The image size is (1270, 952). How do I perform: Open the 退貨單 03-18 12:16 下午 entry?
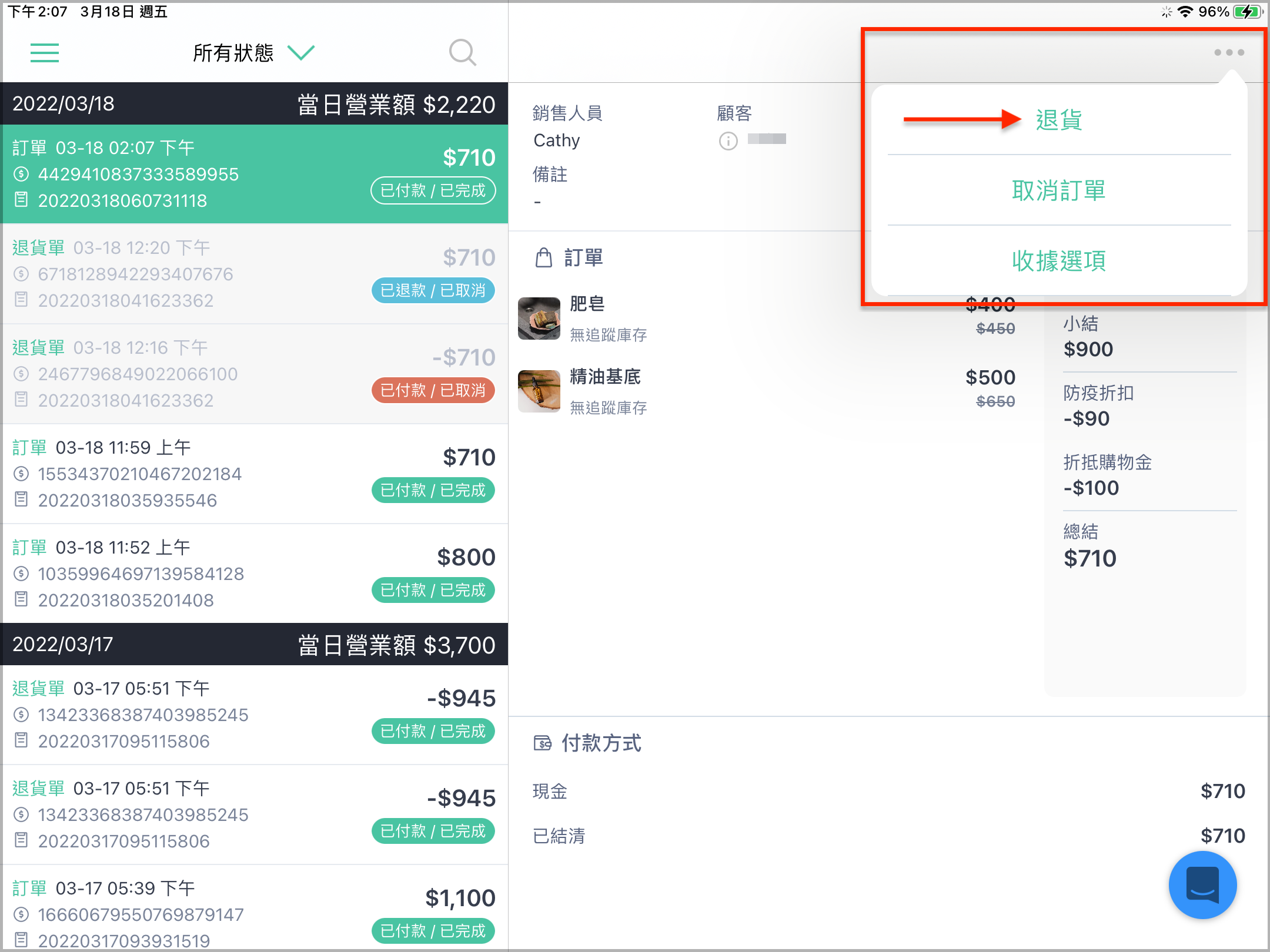click(x=255, y=374)
